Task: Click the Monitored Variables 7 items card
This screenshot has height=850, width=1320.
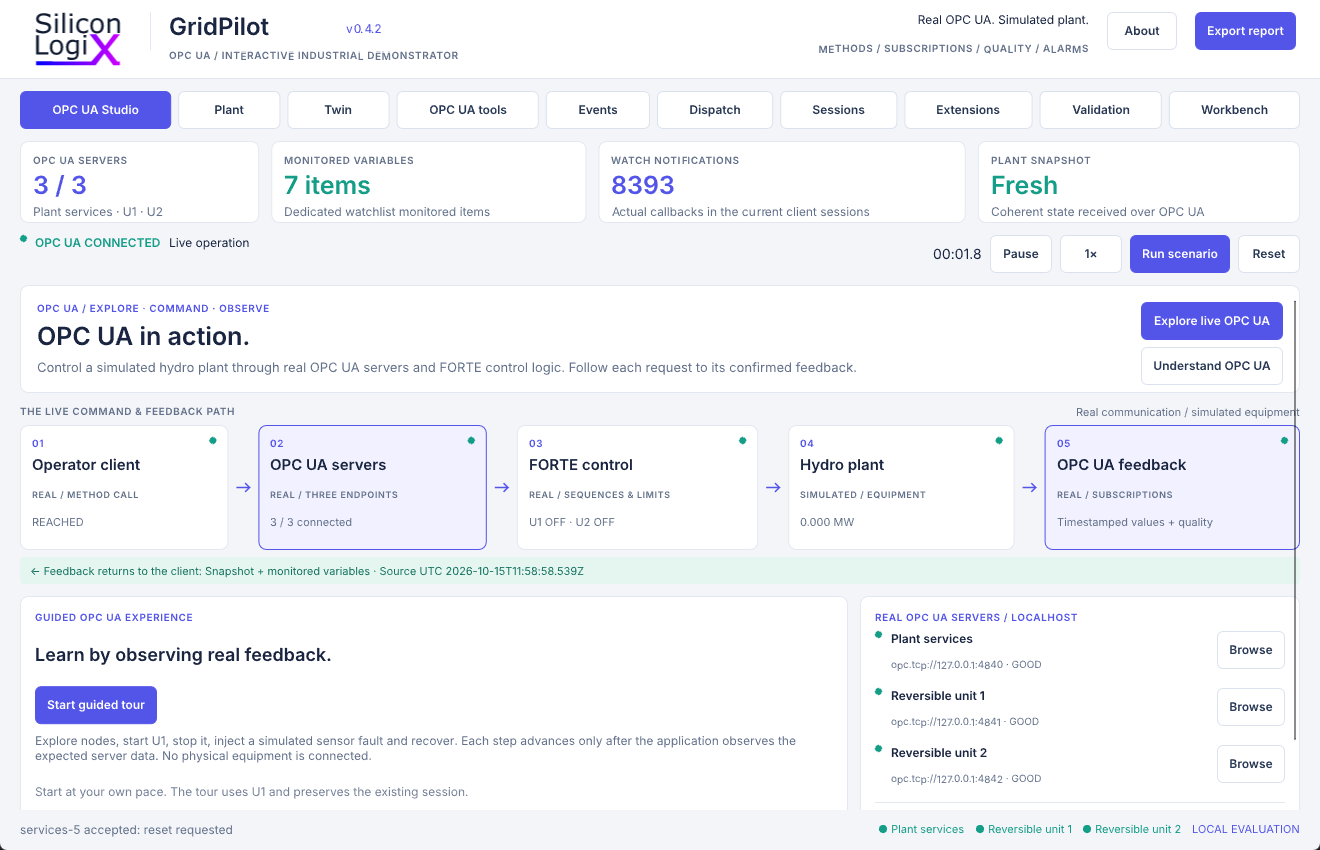Action: pyautogui.click(x=429, y=182)
